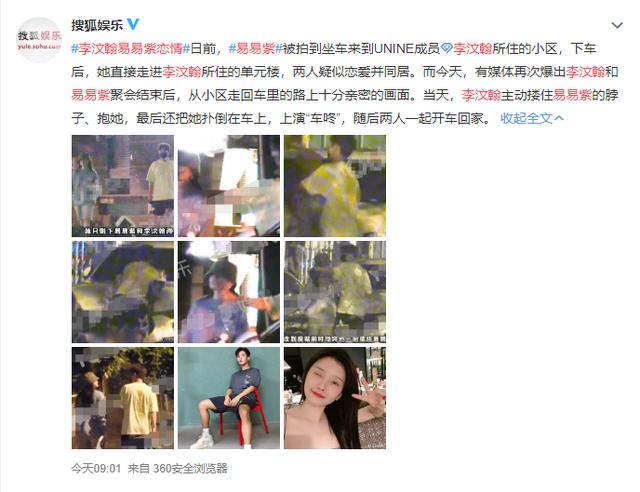Open first photo with subtitle caption

pyautogui.click(x=123, y=186)
